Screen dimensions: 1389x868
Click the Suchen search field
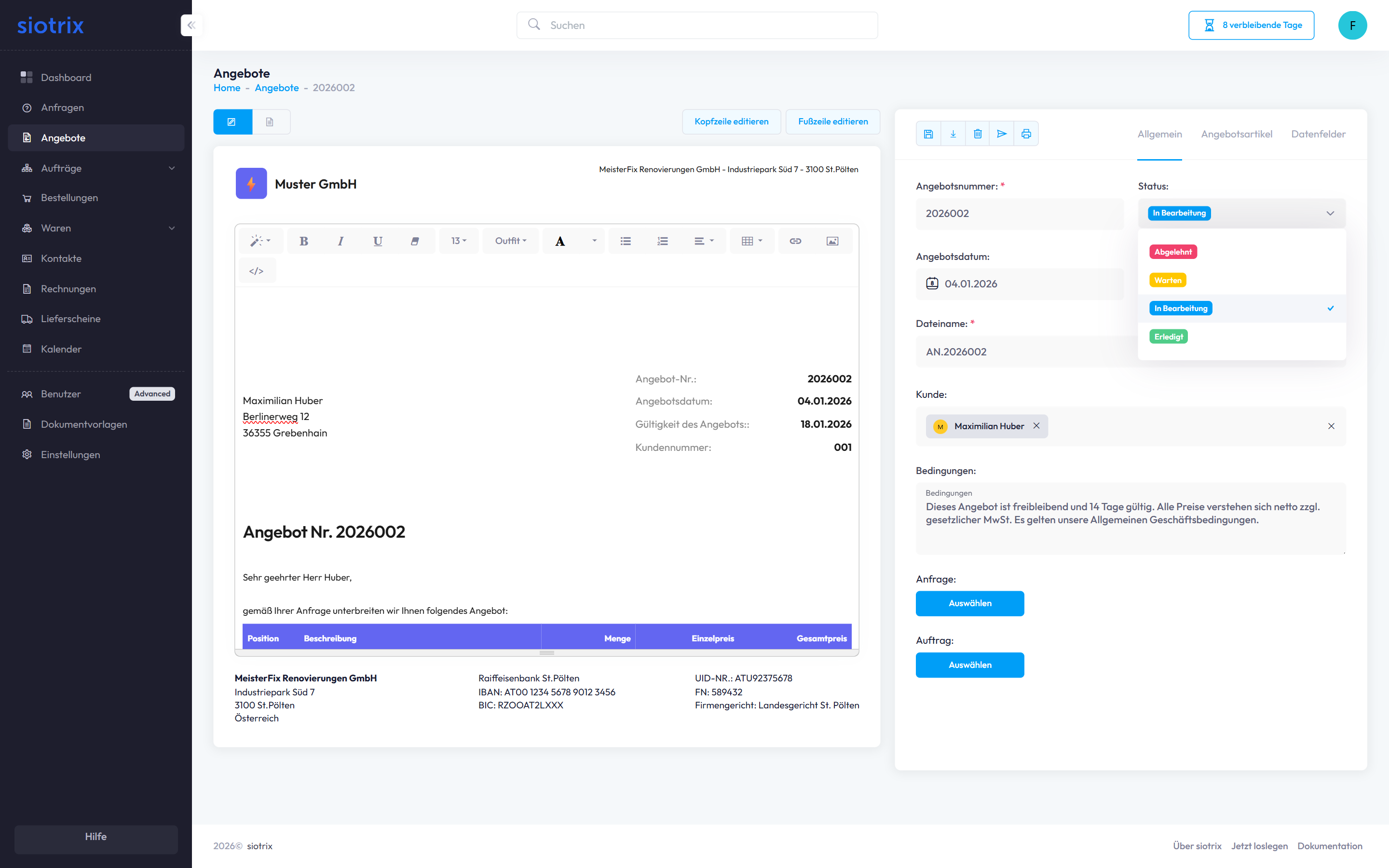coord(697,25)
